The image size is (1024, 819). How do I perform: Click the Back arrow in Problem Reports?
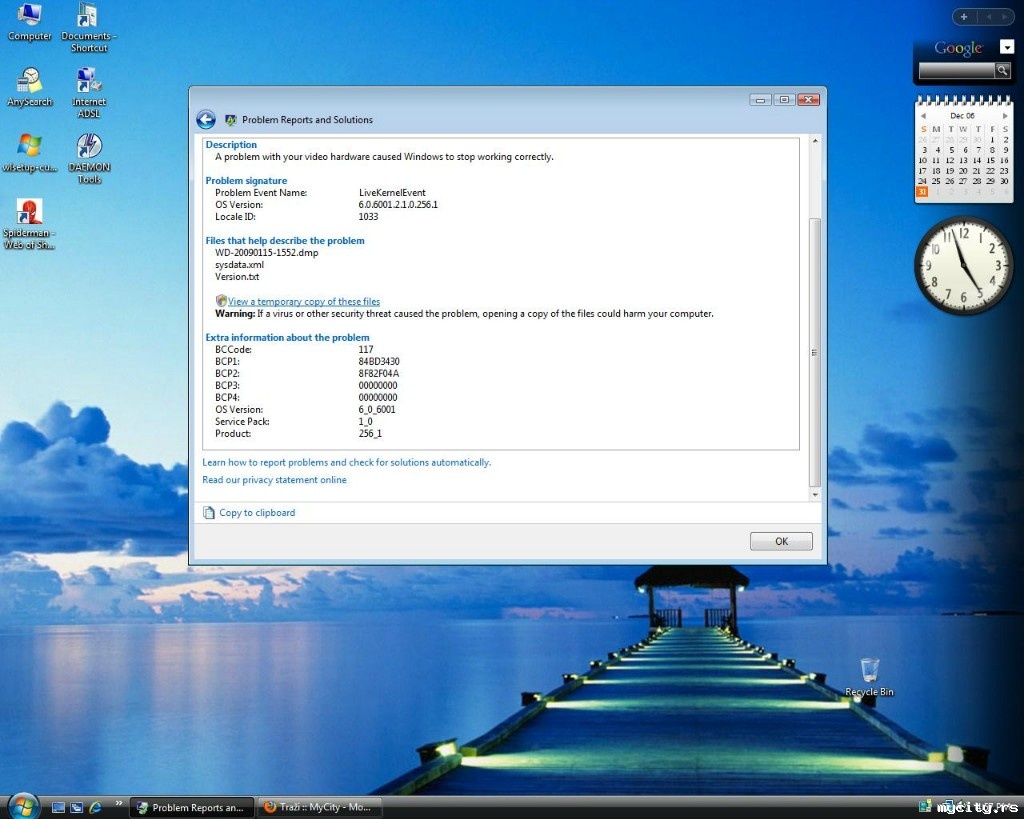click(x=206, y=120)
